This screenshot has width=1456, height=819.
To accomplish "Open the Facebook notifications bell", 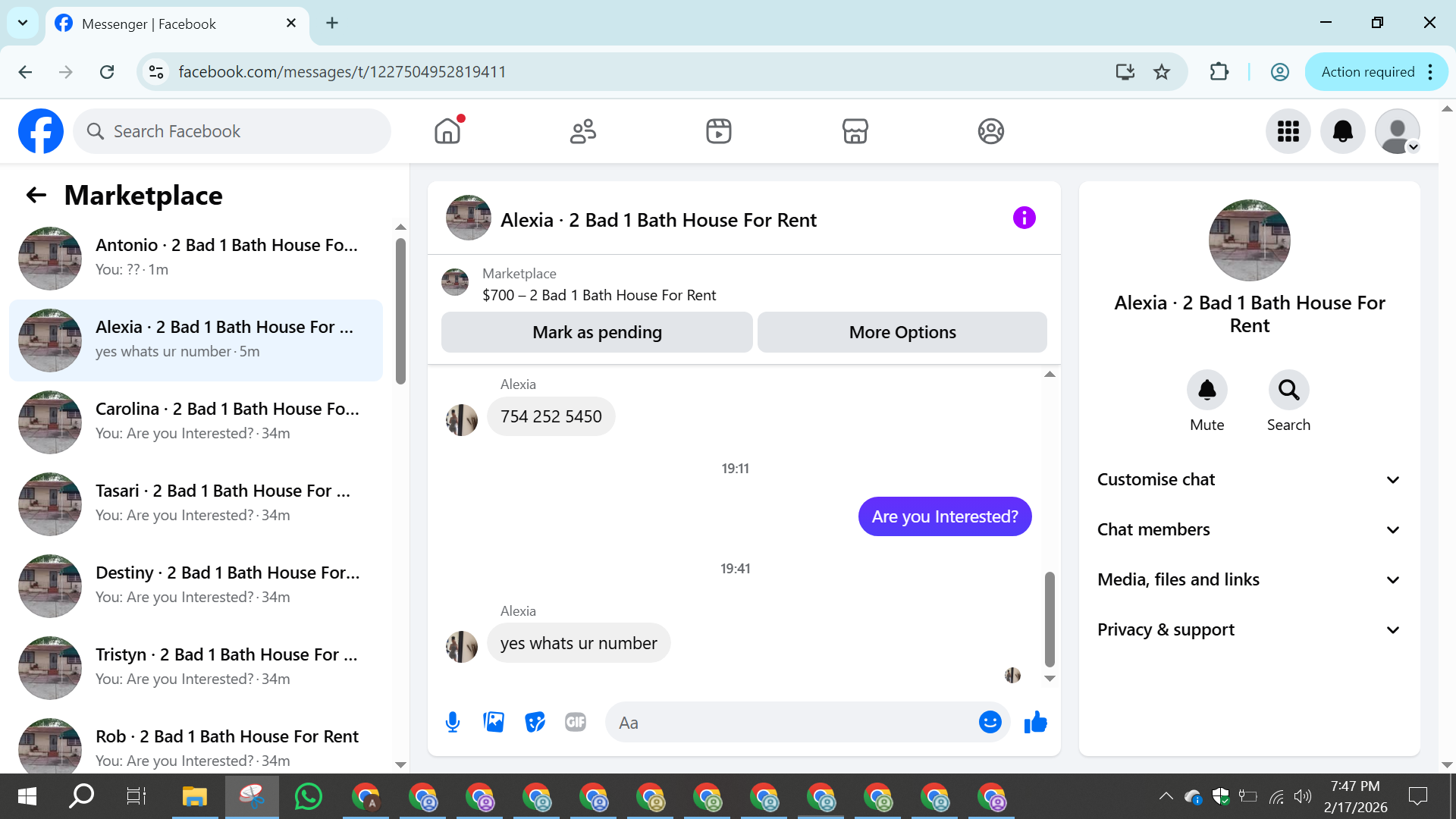I will 1342,131.
